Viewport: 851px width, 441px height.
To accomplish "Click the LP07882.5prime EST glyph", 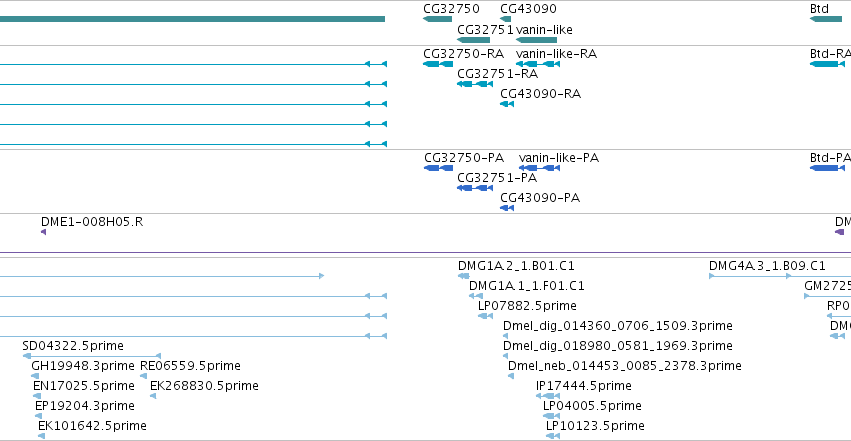I will pyautogui.click(x=485, y=316).
